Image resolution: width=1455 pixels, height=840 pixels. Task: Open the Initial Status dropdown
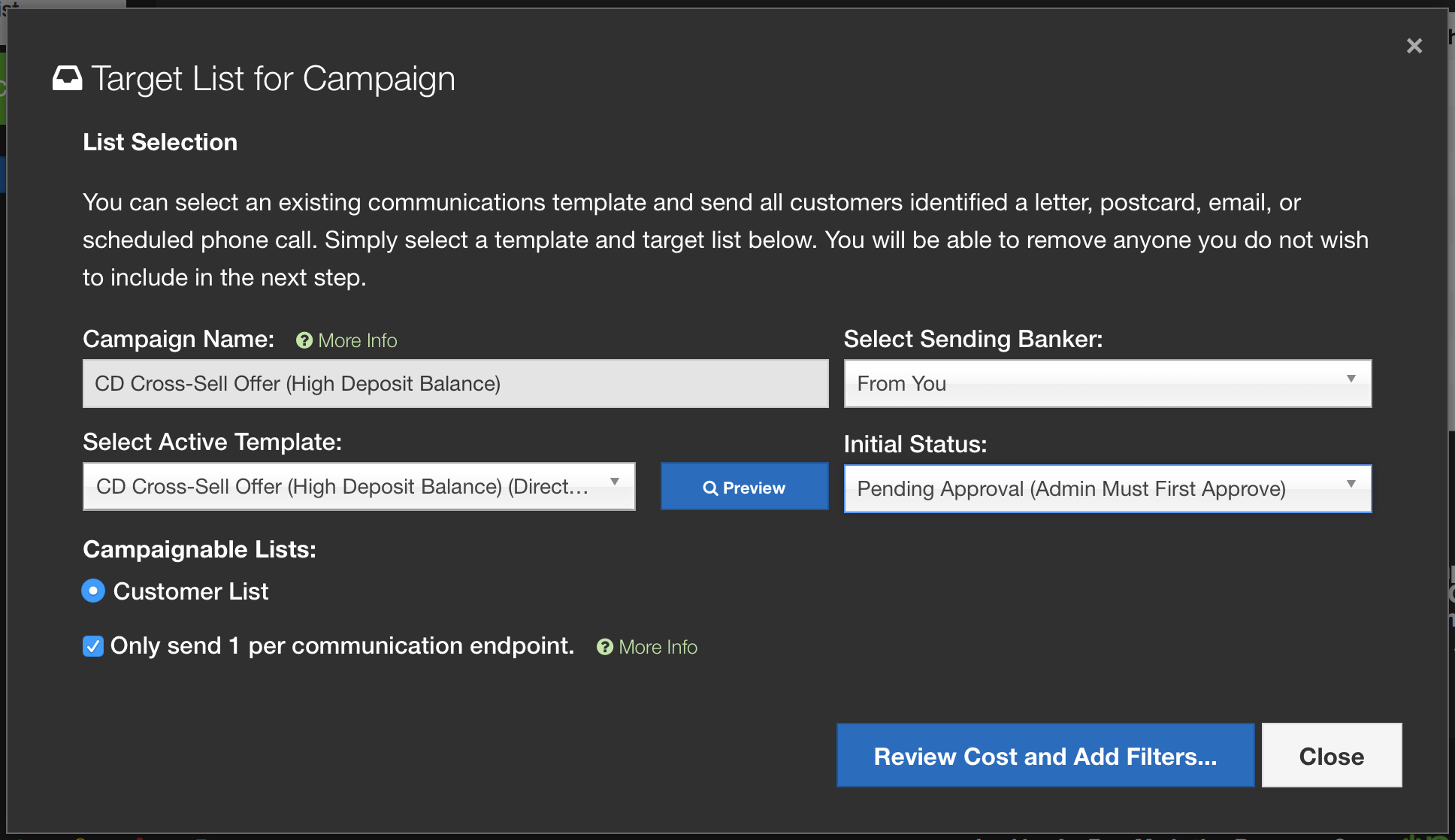click(x=1107, y=489)
